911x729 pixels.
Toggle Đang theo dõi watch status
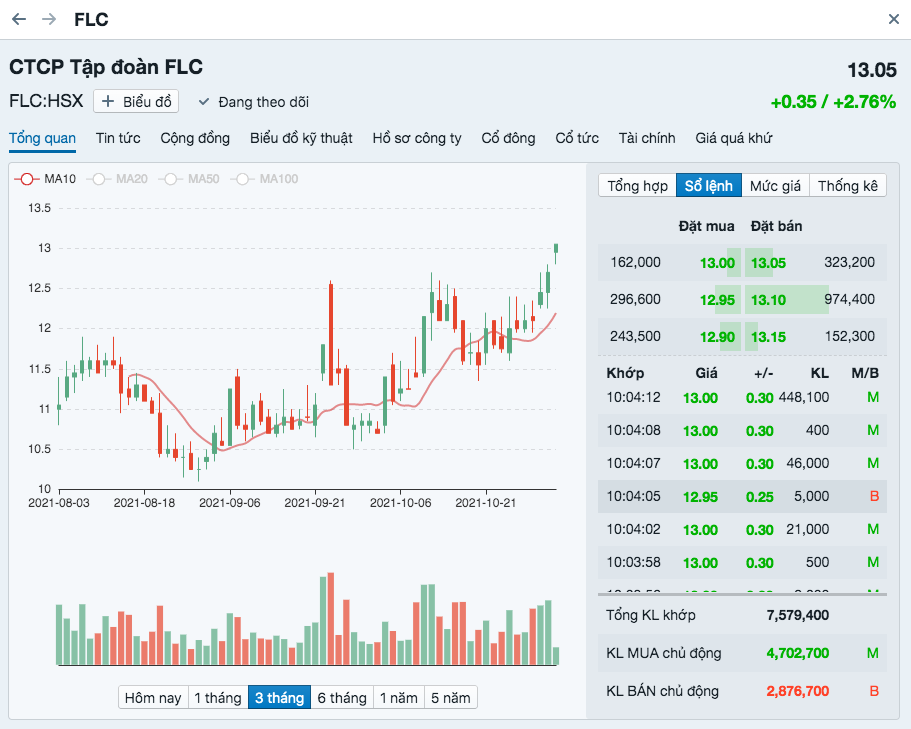tap(253, 102)
